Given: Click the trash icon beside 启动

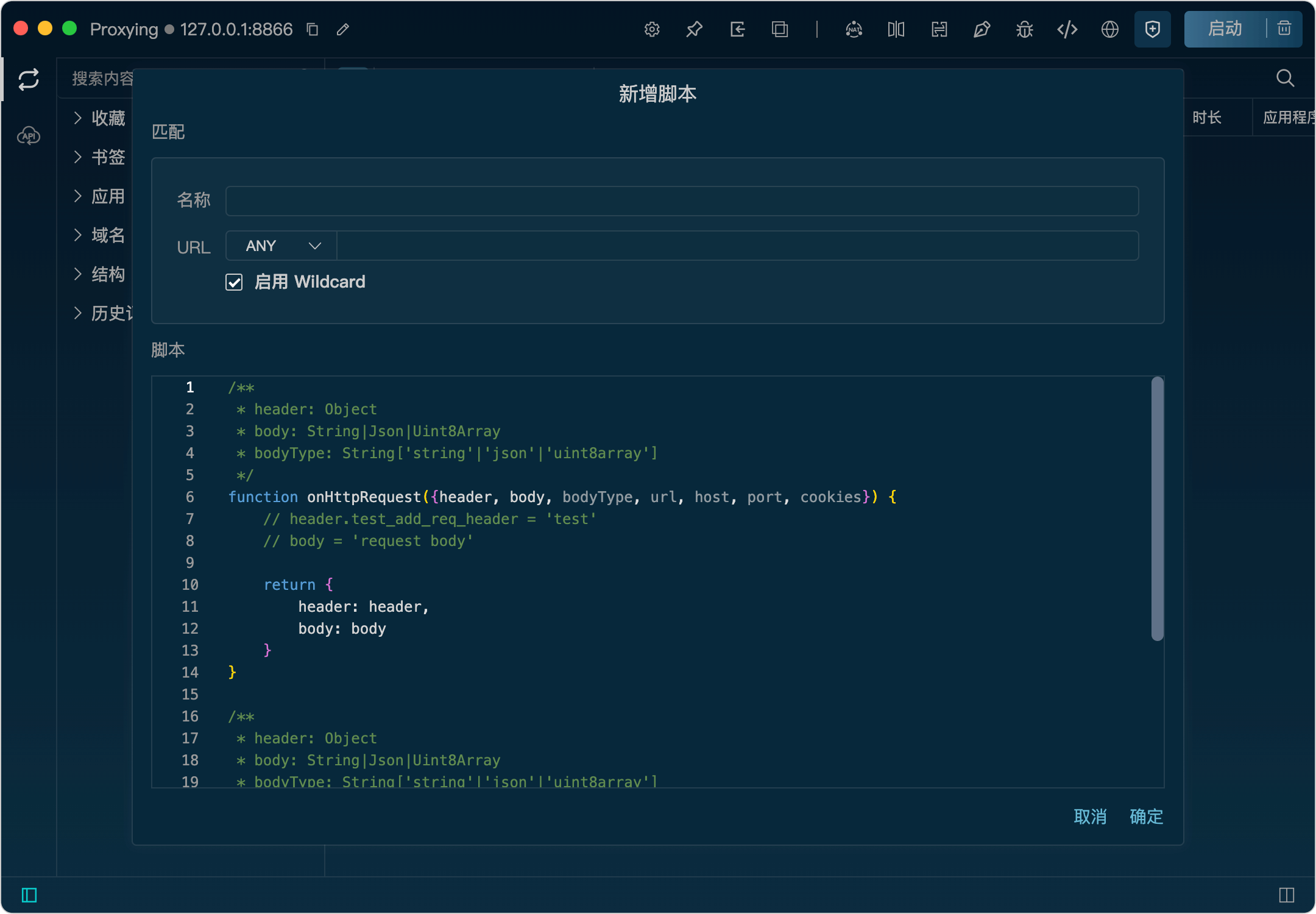Looking at the screenshot, I should (x=1284, y=29).
